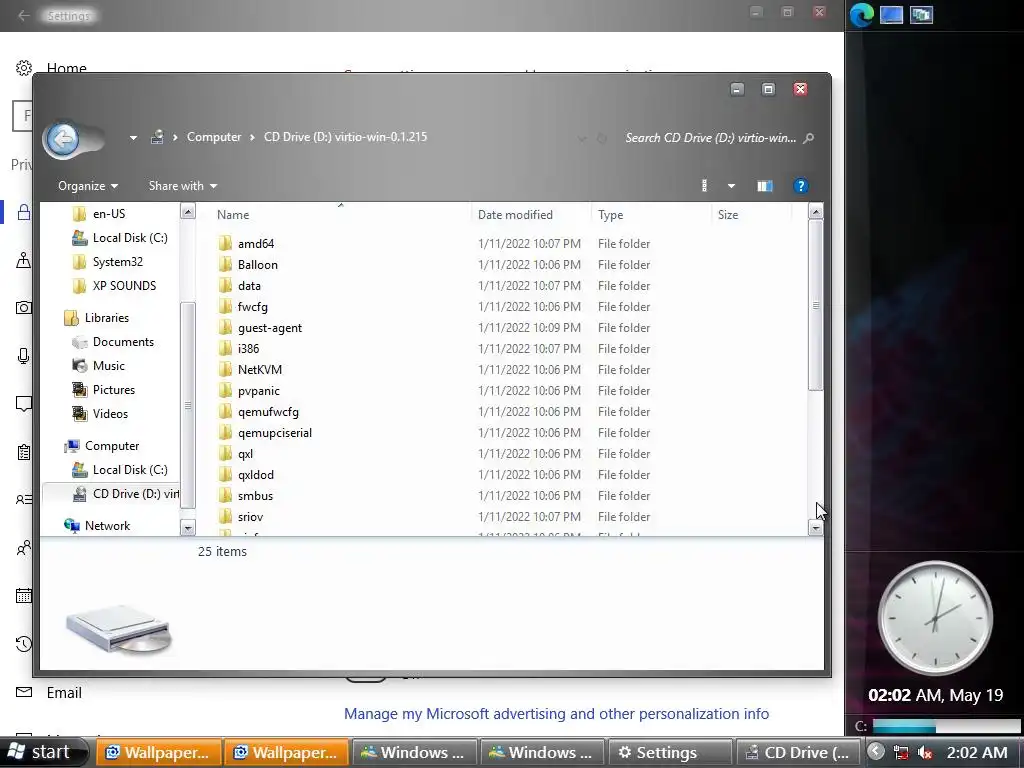Viewport: 1024px width, 768px height.
Task: Click the network tray icon
Action: click(901, 753)
